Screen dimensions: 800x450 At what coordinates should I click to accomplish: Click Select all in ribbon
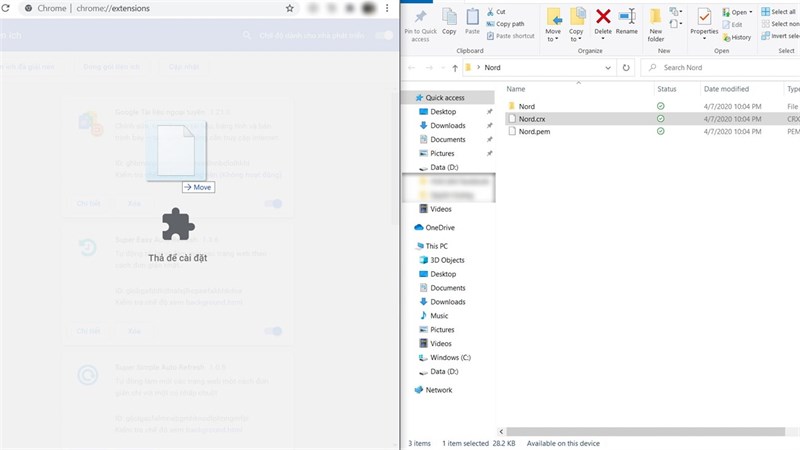[779, 11]
